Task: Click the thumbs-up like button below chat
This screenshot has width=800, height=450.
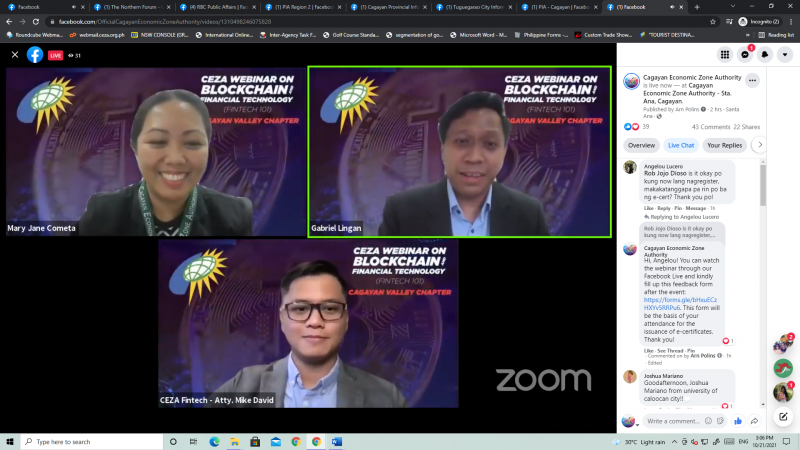Action: (738, 421)
